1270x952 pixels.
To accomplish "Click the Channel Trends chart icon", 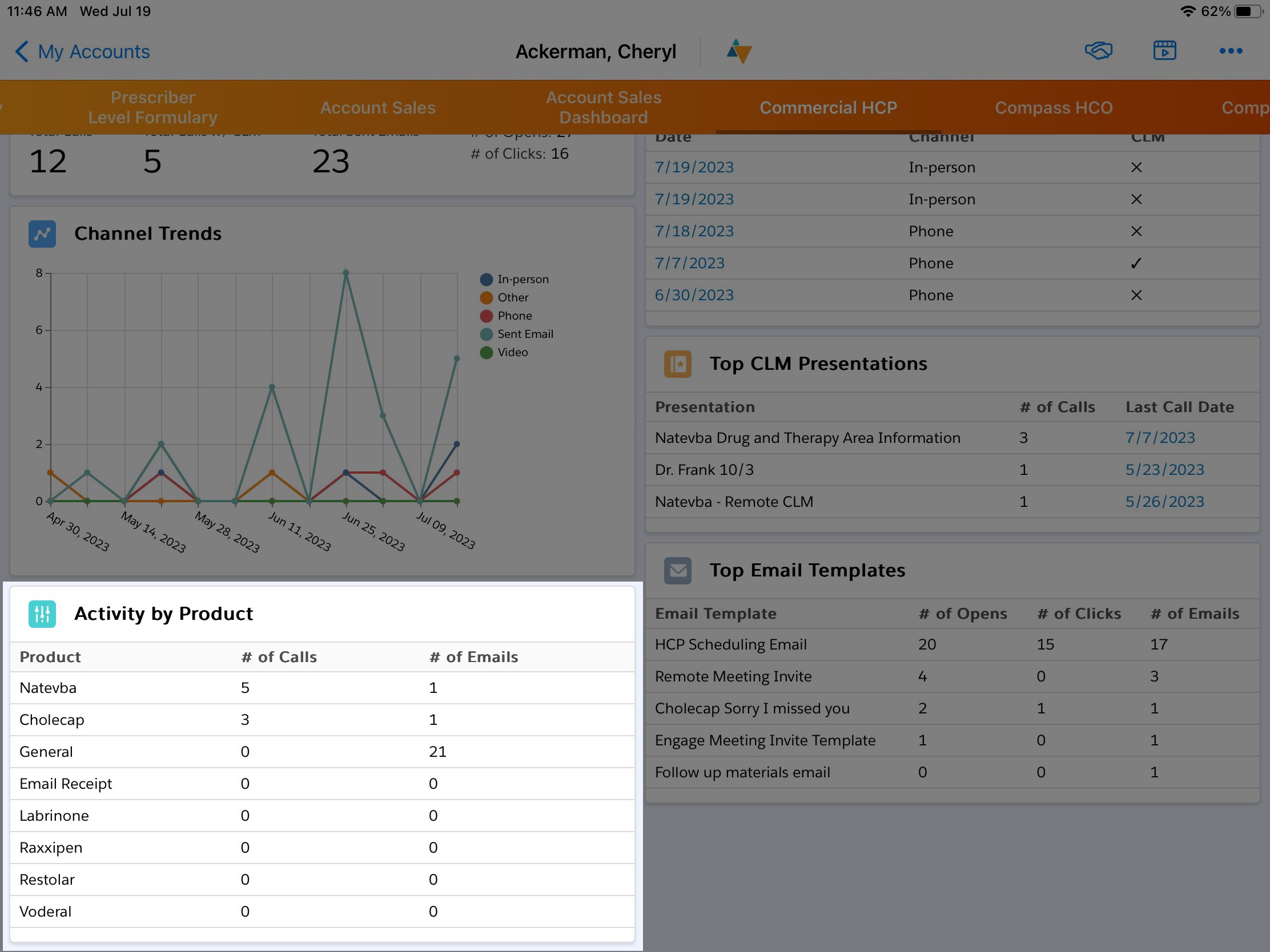I will [42, 234].
